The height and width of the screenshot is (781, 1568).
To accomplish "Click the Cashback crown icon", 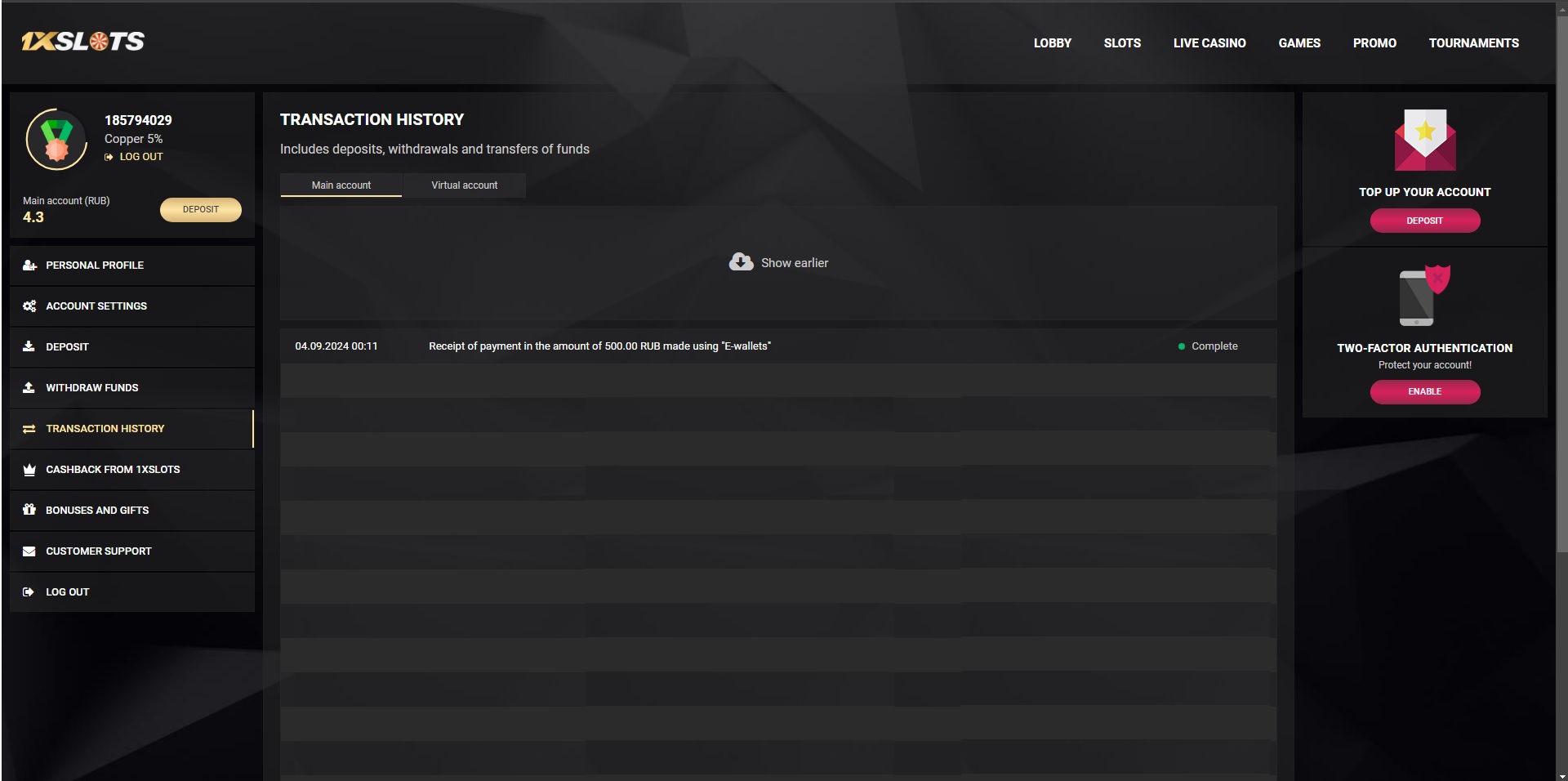I will tap(29, 470).
